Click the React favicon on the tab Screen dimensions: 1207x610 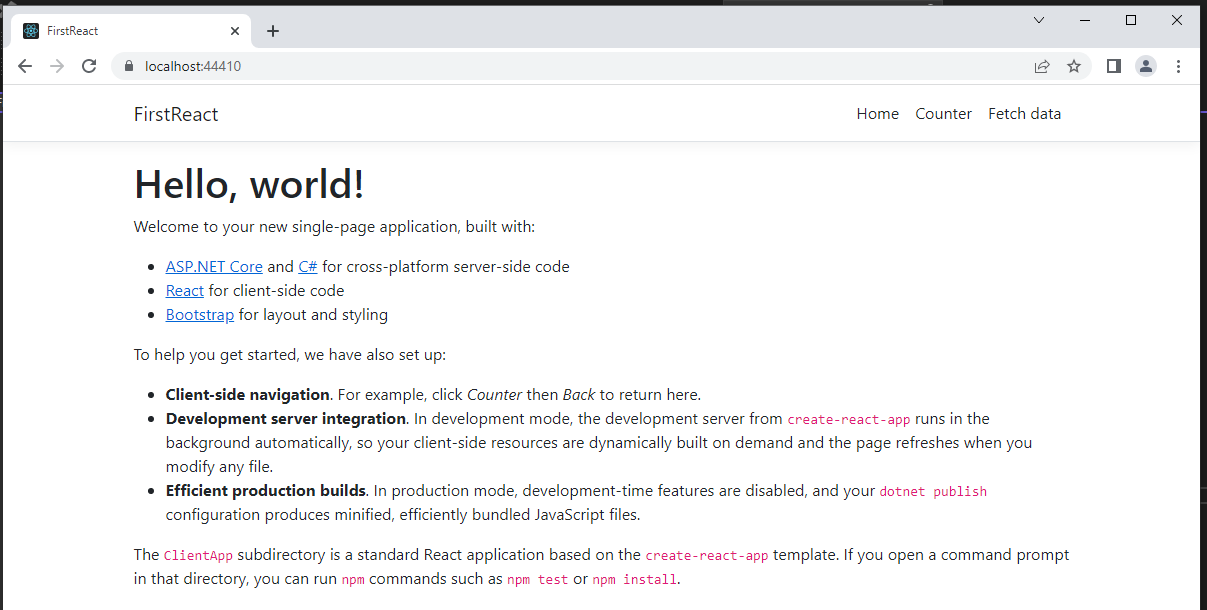[31, 31]
